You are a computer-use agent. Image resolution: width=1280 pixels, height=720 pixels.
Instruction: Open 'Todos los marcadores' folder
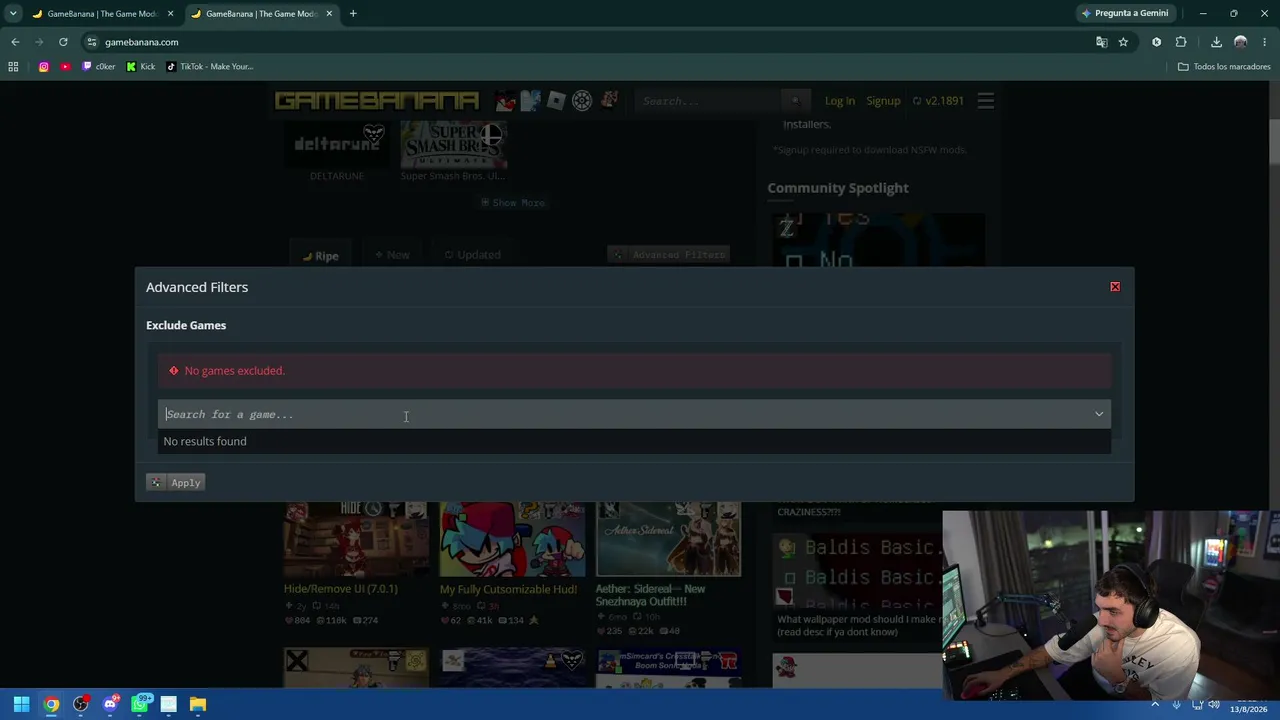pyautogui.click(x=1224, y=67)
